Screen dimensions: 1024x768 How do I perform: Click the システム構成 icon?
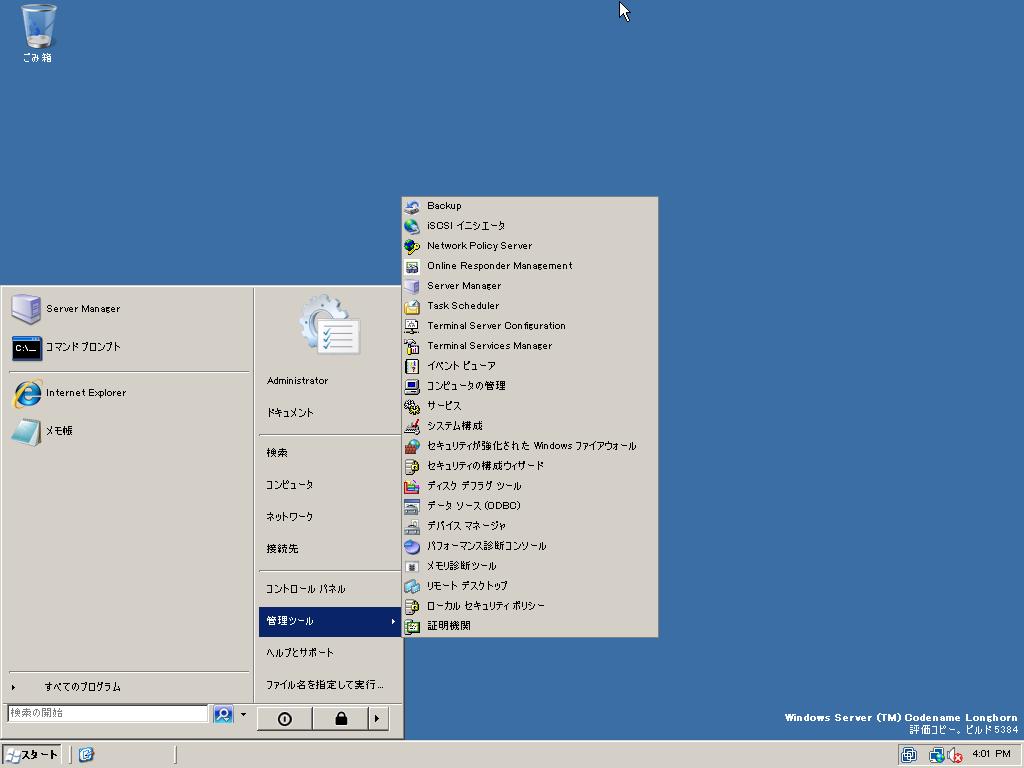point(411,426)
